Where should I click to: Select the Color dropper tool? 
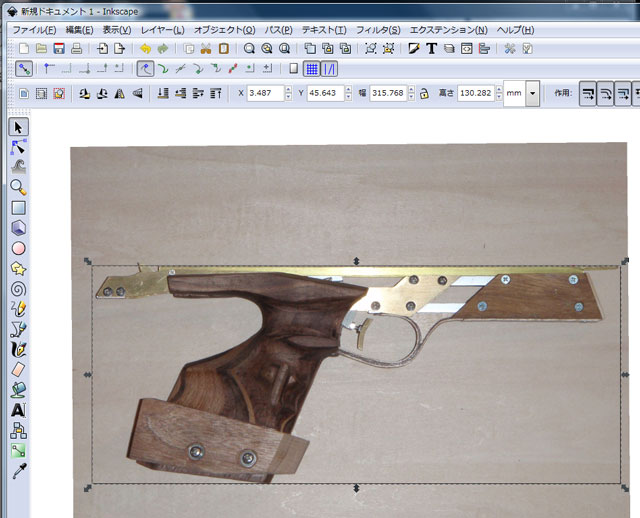coord(18,471)
